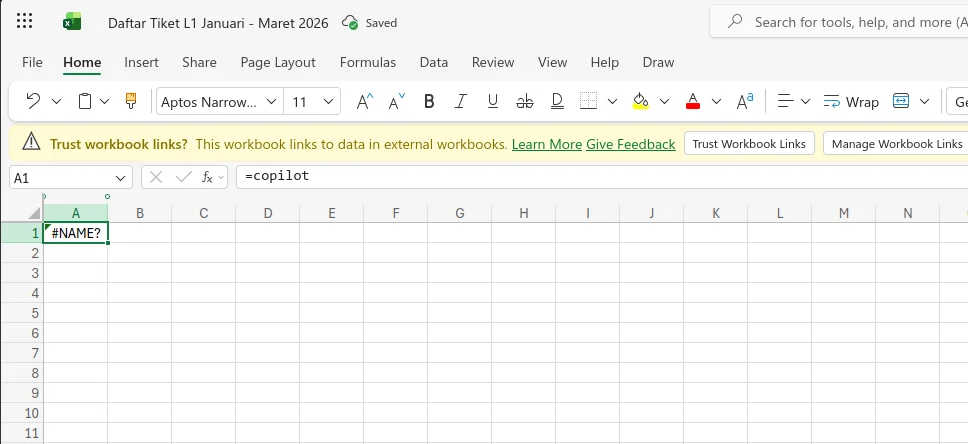Switch to the Draw tab
The width and height of the screenshot is (968, 444).
658,62
